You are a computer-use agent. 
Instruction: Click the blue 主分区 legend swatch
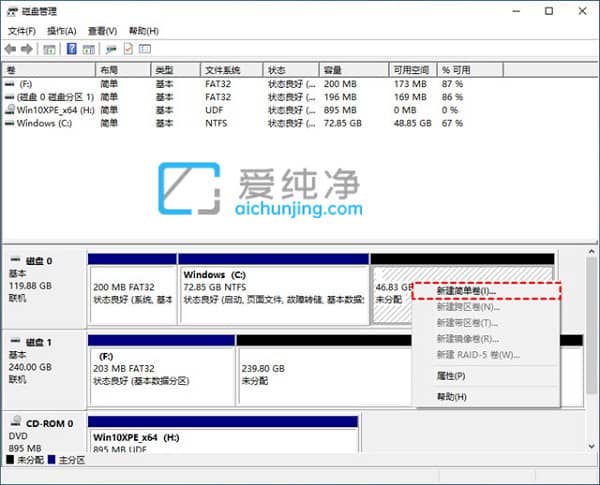click(x=52, y=459)
